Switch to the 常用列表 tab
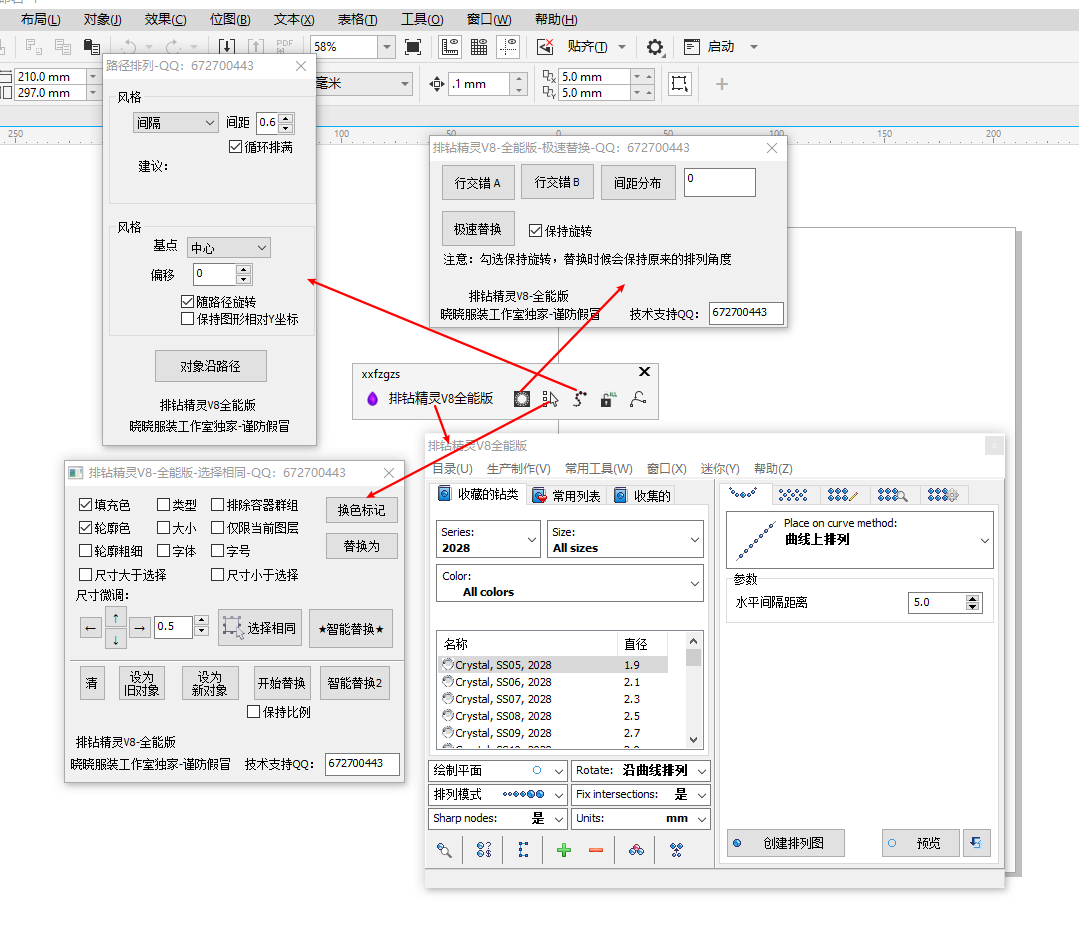 (x=566, y=495)
